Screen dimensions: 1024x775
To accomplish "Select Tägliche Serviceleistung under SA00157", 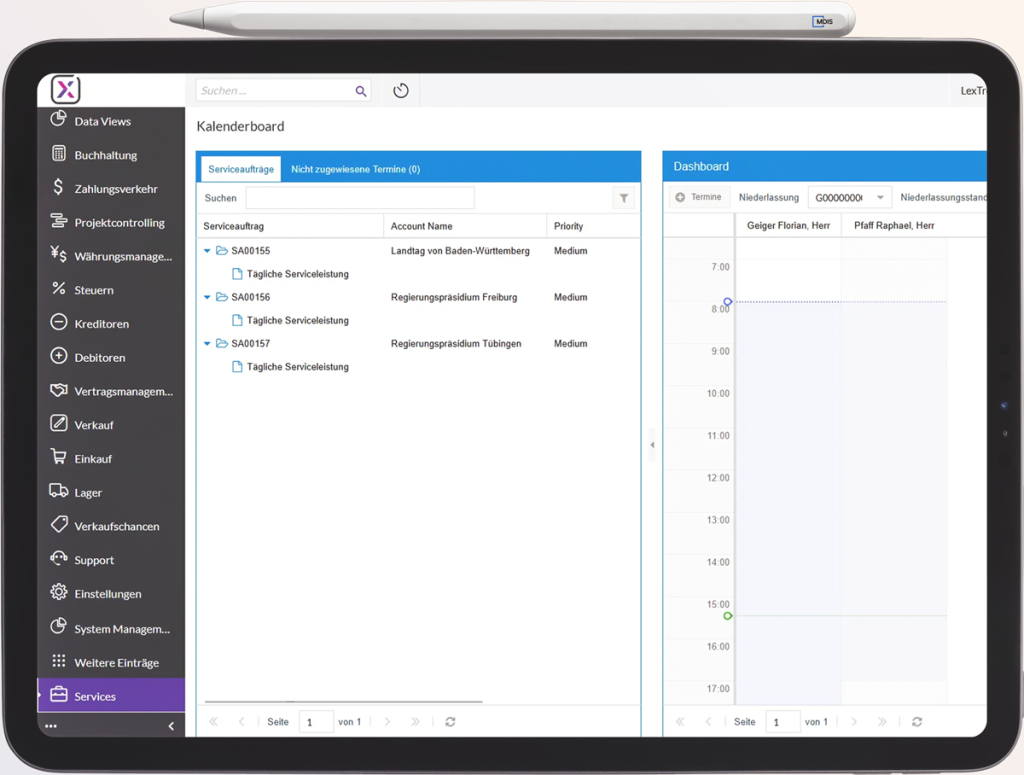I will coord(297,367).
